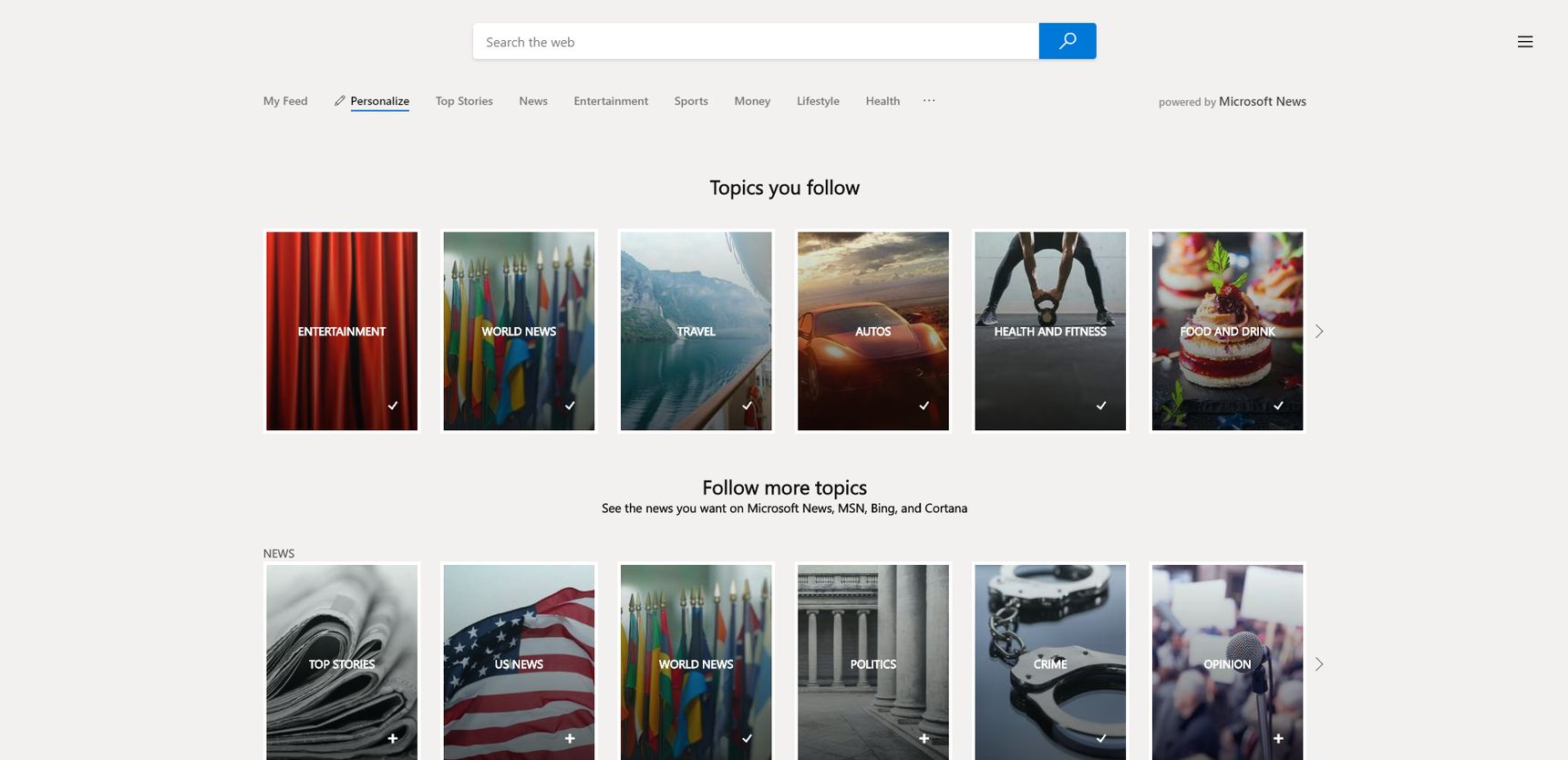This screenshot has width=1568, height=760.
Task: Follow Opinion with the plus icon
Action: pos(1278,738)
